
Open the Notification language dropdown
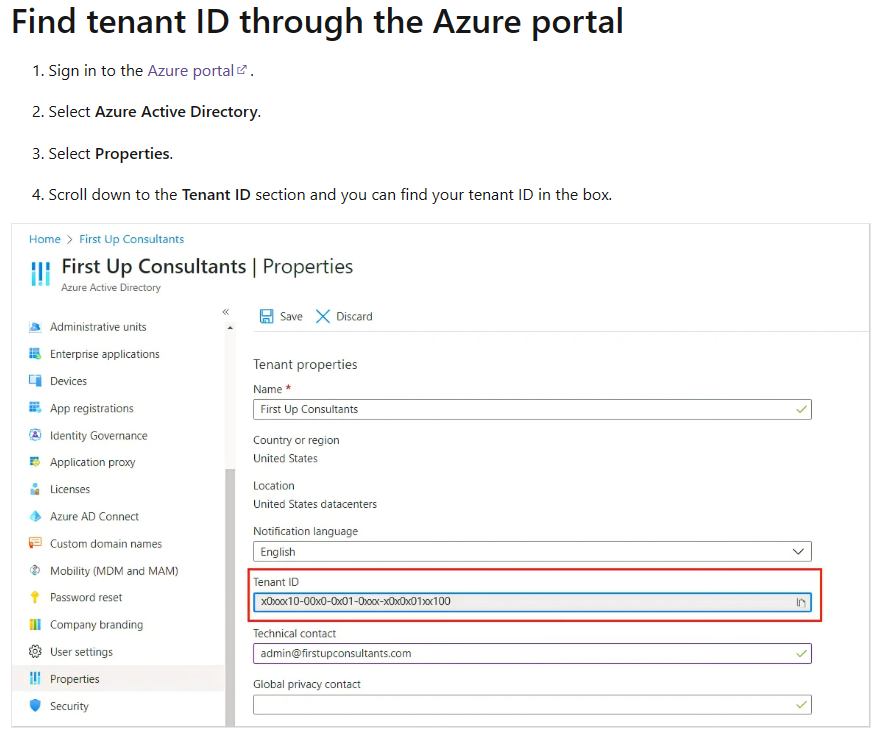pos(800,551)
